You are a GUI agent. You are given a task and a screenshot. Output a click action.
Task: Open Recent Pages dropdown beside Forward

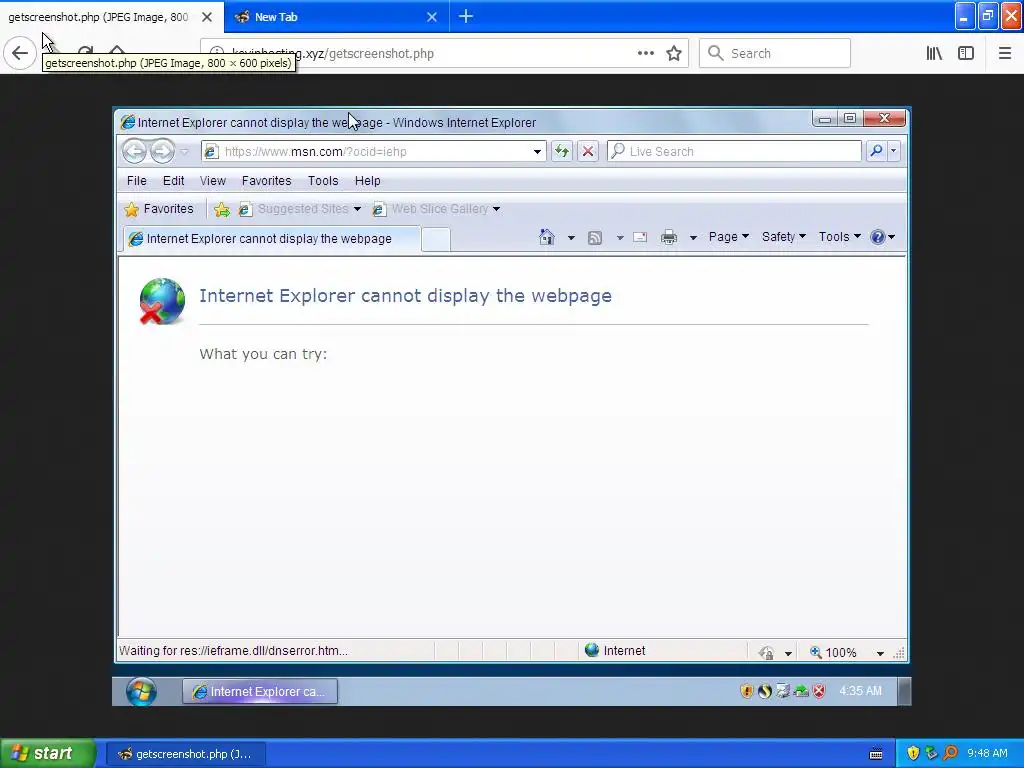[x=185, y=152]
